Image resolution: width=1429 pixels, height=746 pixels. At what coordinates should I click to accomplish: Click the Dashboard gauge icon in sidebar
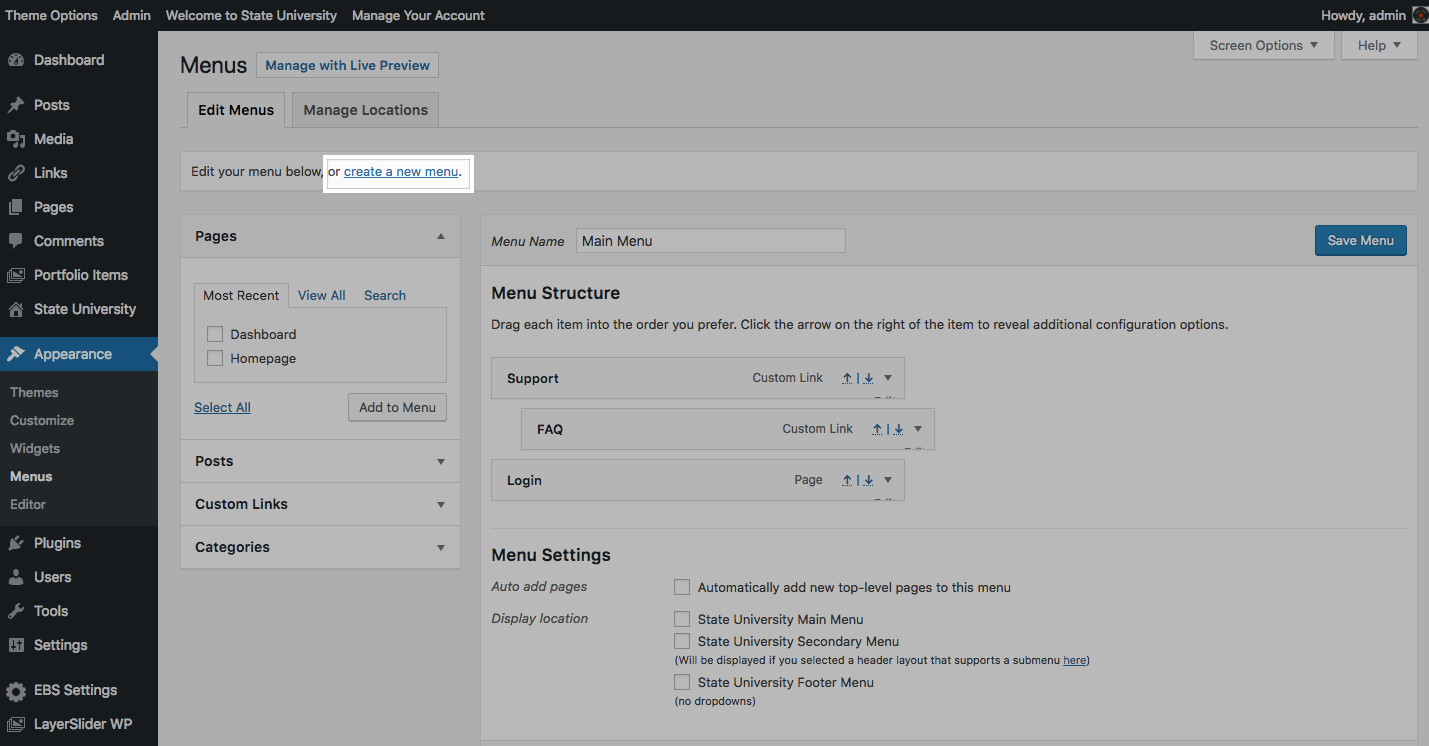pos(16,60)
